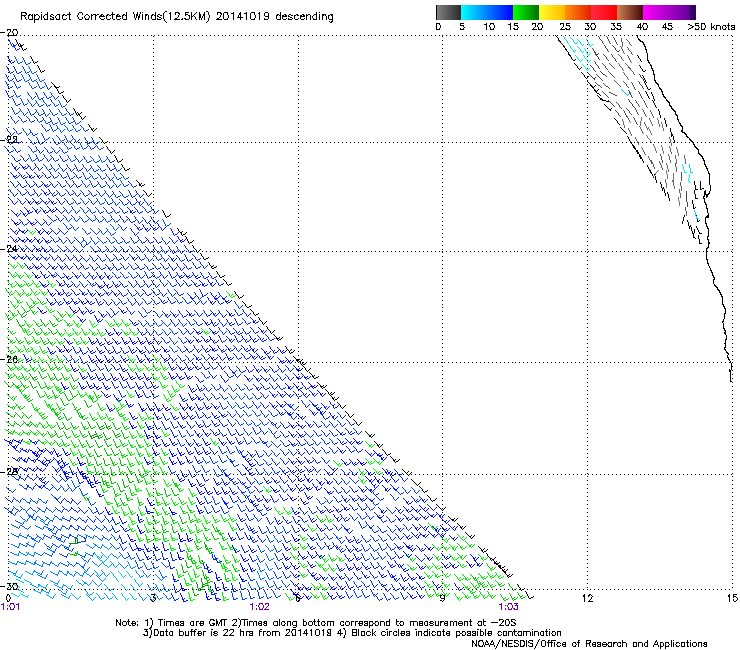
Task: Click the yellow 20-25 knots color band
Action: (x=552, y=12)
